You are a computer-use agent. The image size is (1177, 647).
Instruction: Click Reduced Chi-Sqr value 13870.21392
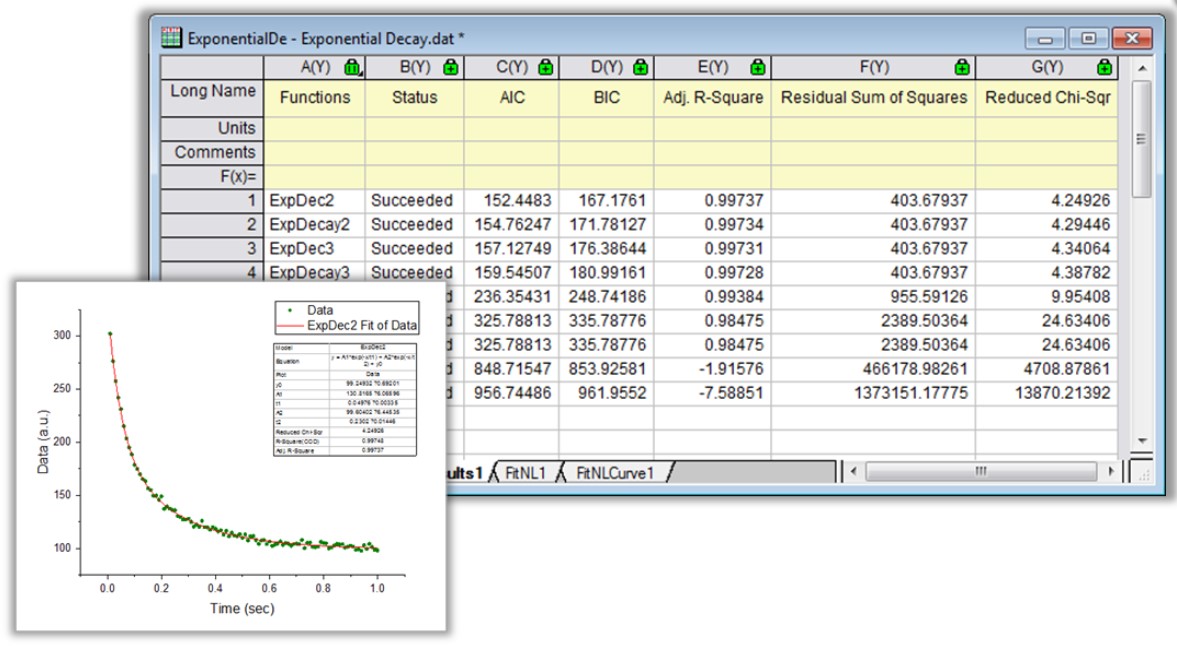1046,393
